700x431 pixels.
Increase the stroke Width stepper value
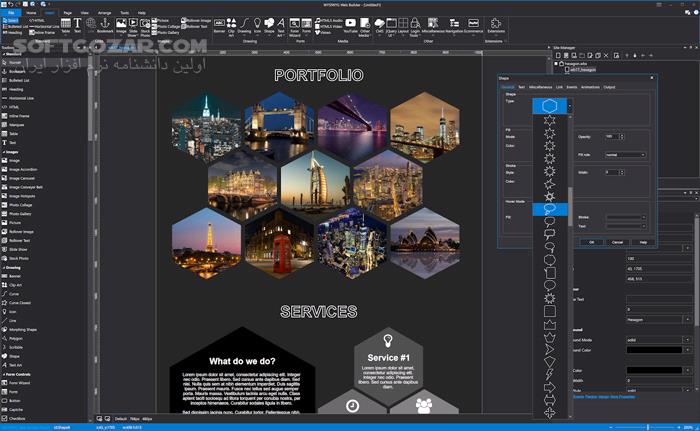pos(622,171)
